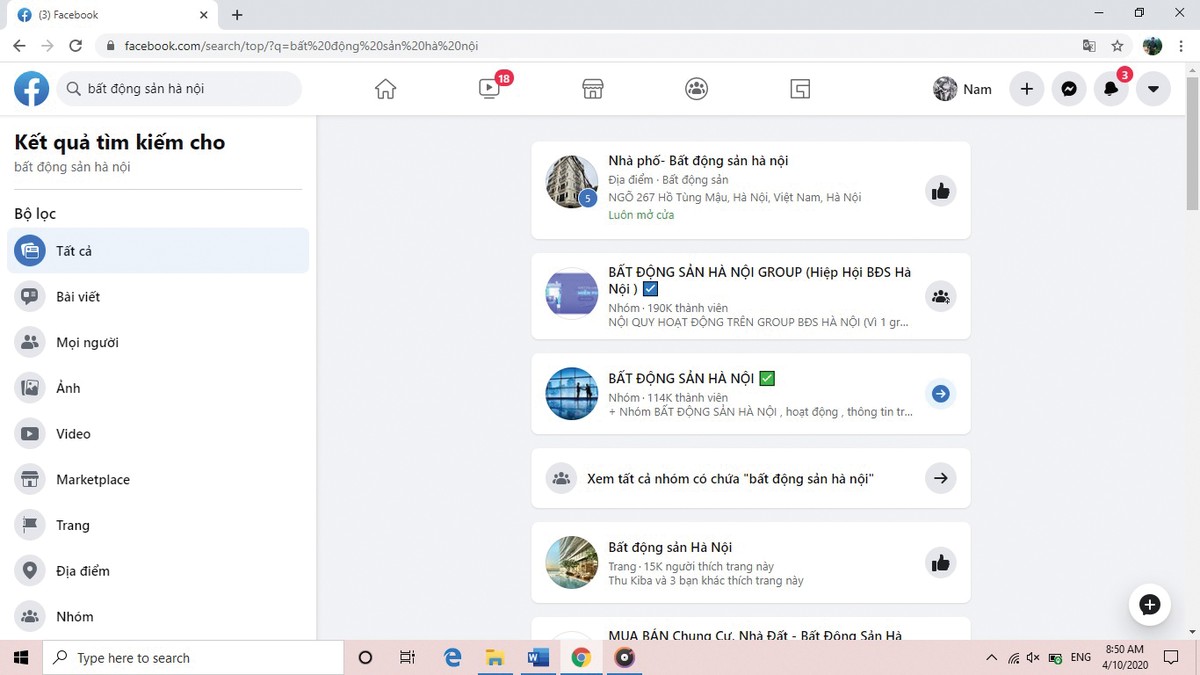Click the floating new message button
This screenshot has width=1200, height=675.
(1150, 604)
